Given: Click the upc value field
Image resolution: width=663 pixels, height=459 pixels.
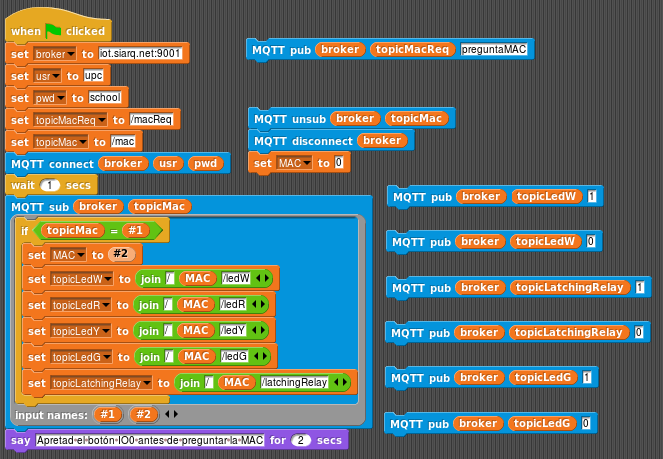Looking at the screenshot, I should [93, 75].
